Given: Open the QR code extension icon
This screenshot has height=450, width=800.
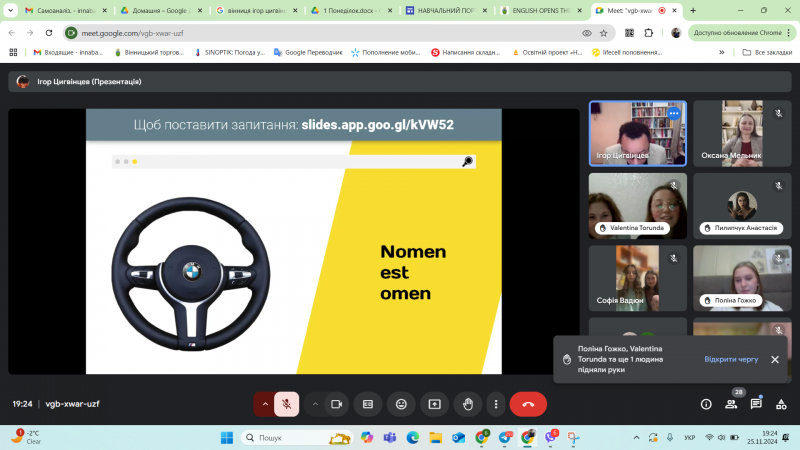Looking at the screenshot, I should click(630, 33).
